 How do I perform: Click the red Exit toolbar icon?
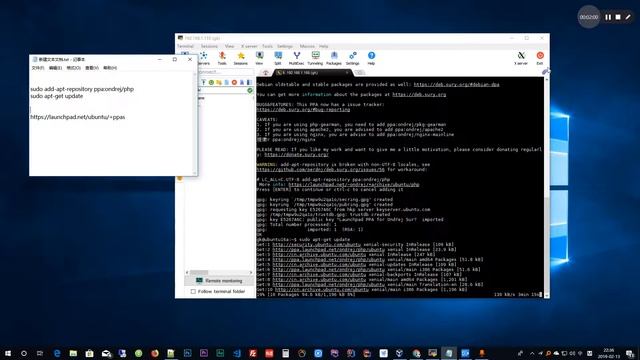540,58
